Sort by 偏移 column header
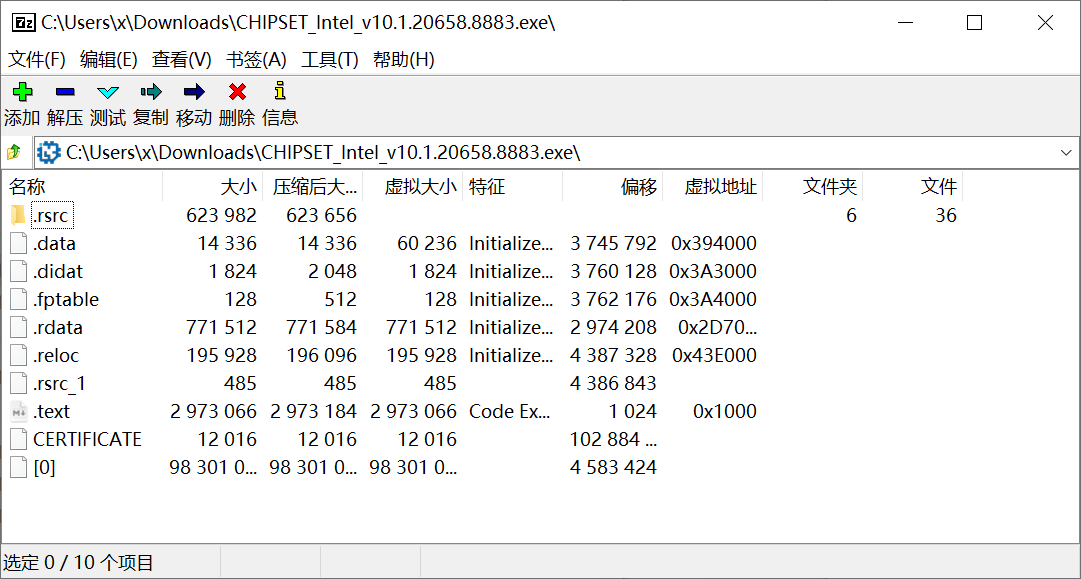 click(x=612, y=187)
